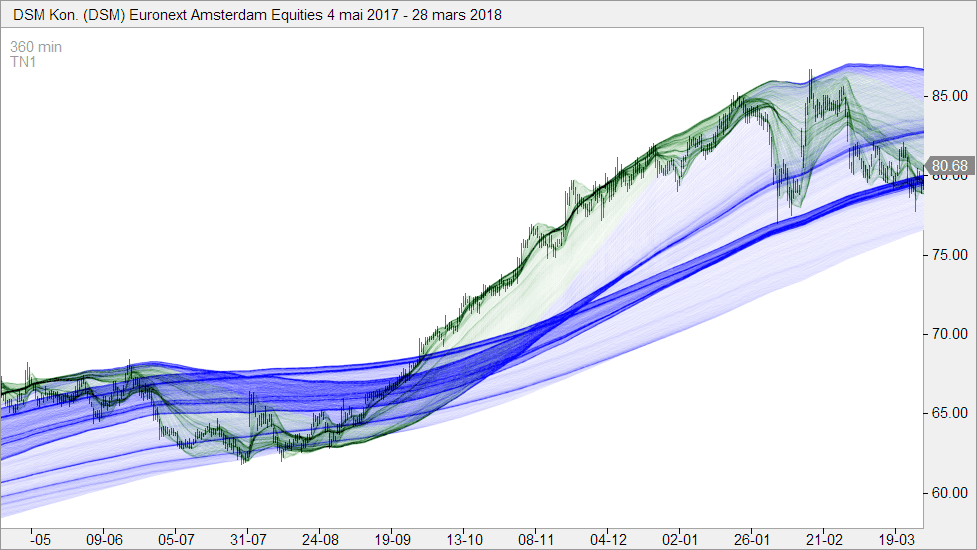Click the '31-07' date axis label

click(x=248, y=539)
